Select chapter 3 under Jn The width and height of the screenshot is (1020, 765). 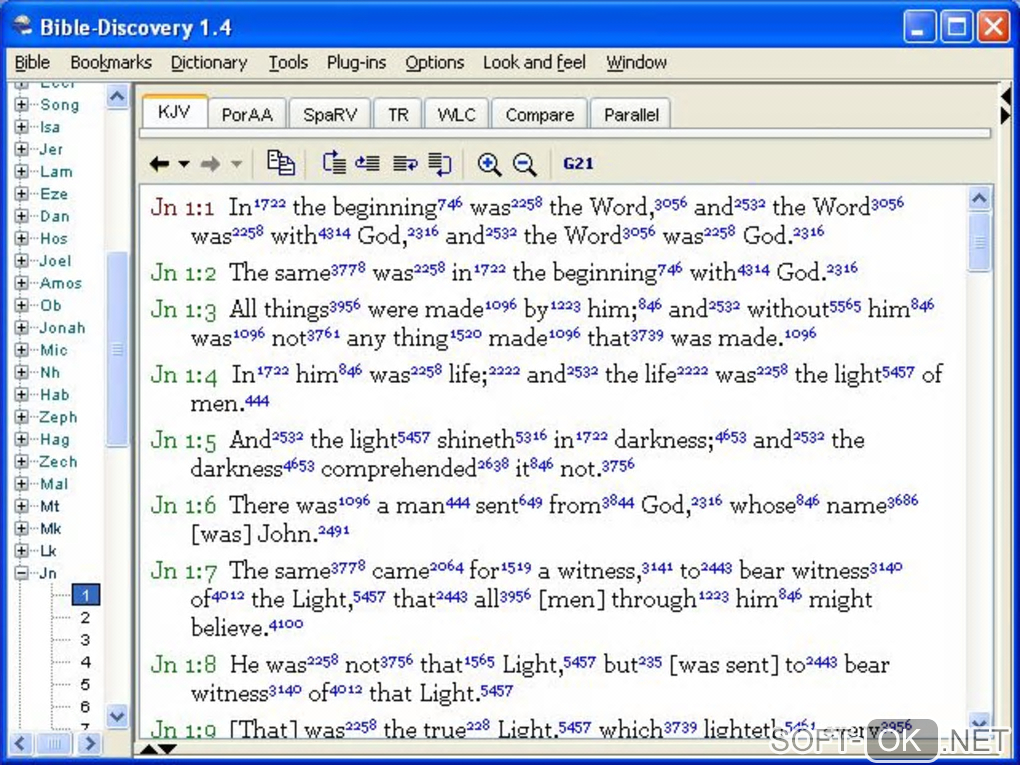pos(85,640)
